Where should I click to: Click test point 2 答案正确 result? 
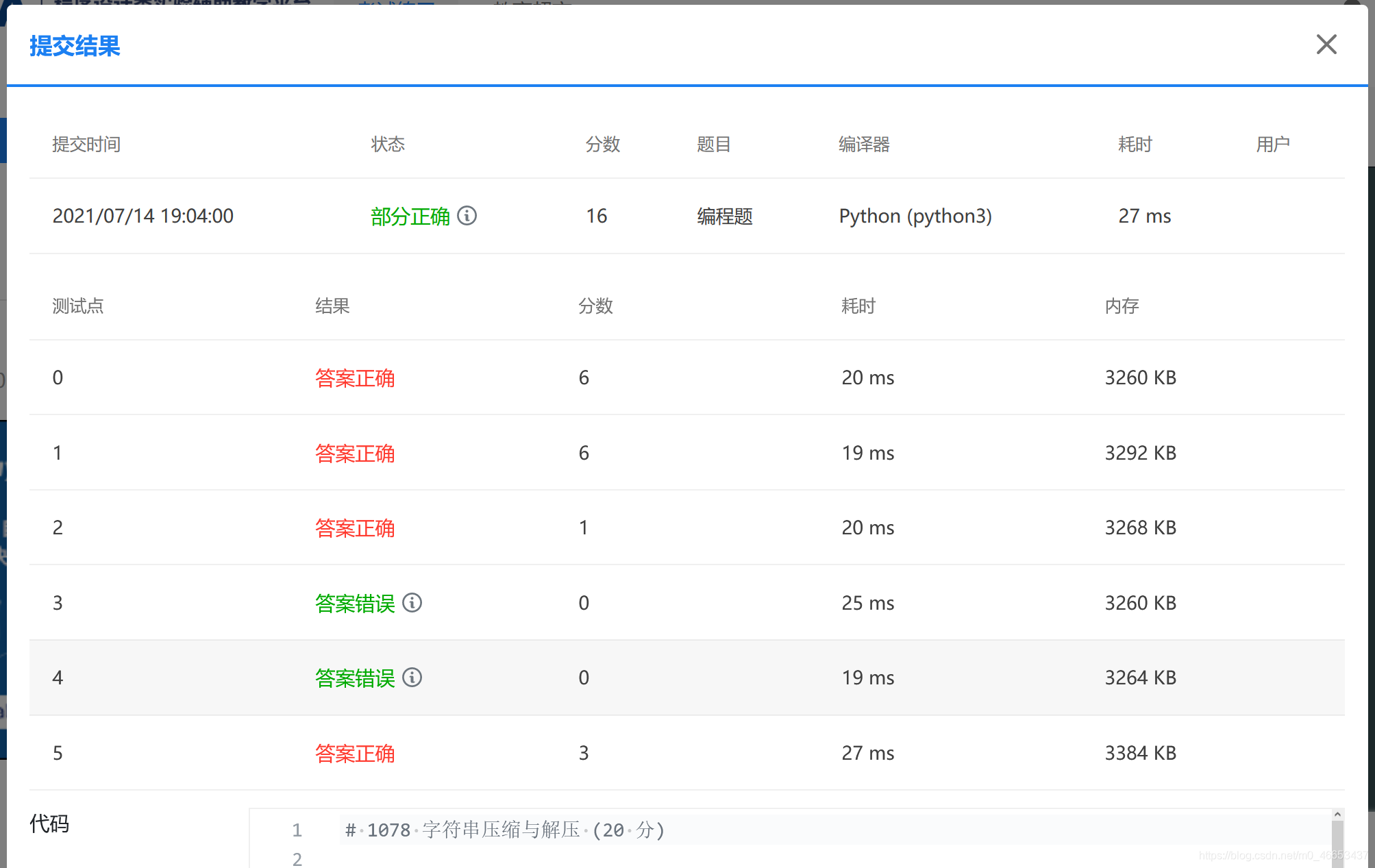355,528
